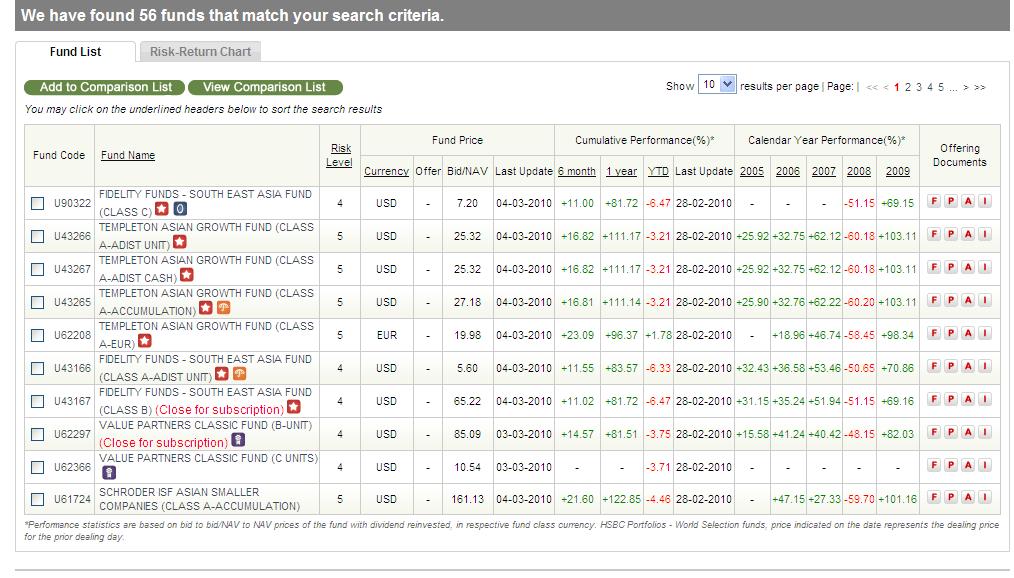
Task: Sort by 2009 calendar year performance
Action: tap(898, 171)
